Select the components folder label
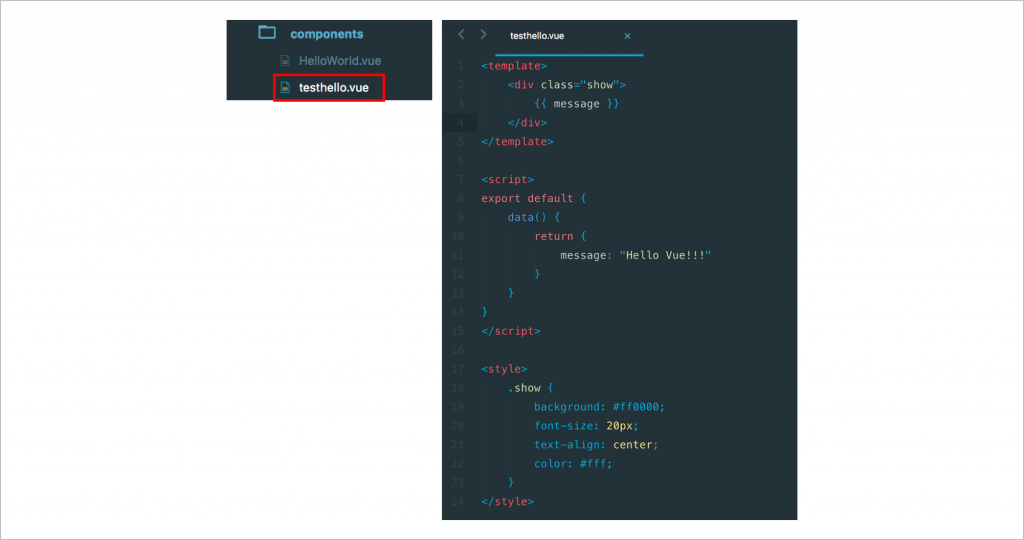 327,34
